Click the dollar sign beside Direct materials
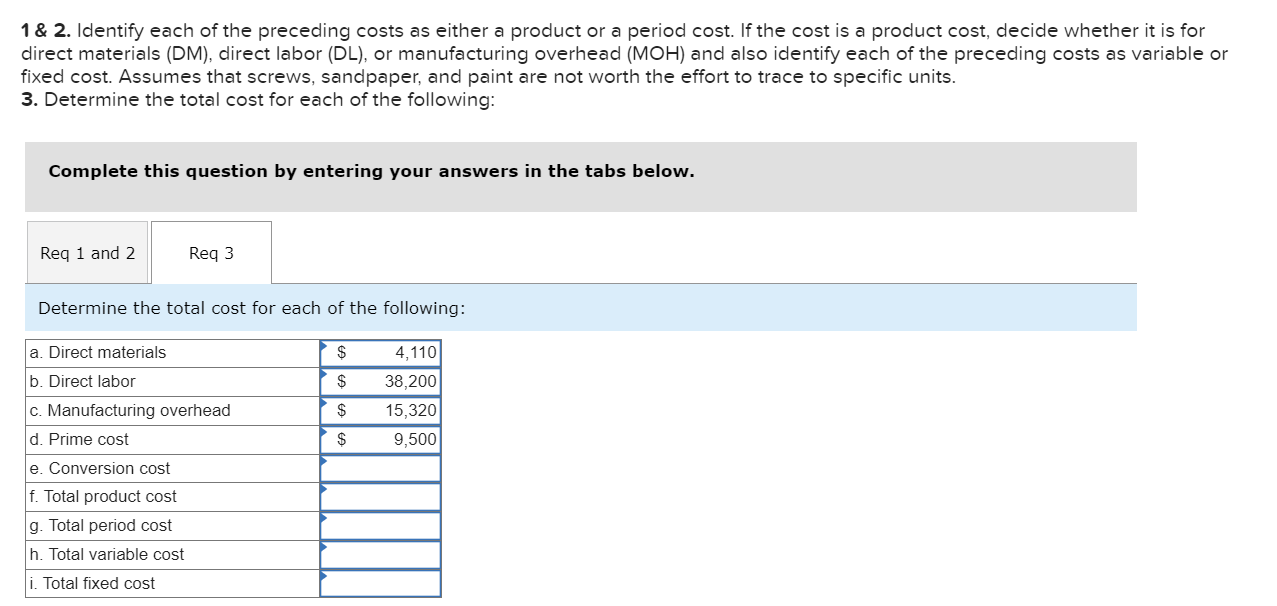Viewport: 1277px width, 606px height. pyautogui.click(x=340, y=352)
